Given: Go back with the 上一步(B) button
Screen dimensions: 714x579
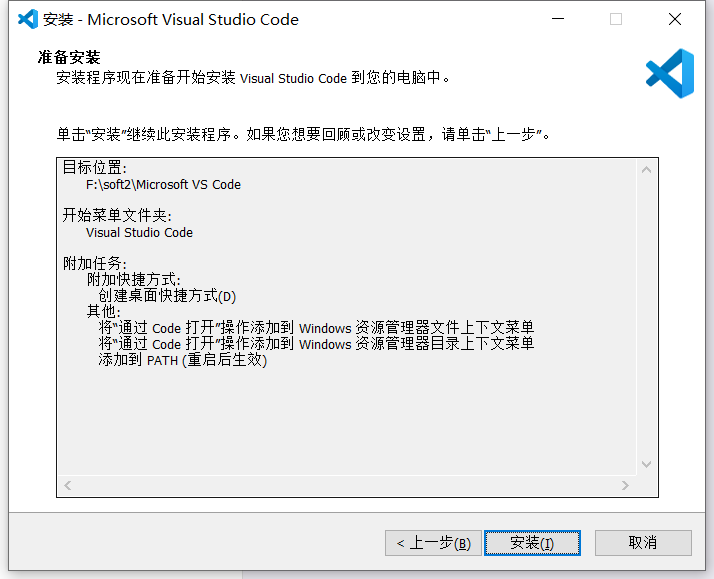Looking at the screenshot, I should 433,543.
